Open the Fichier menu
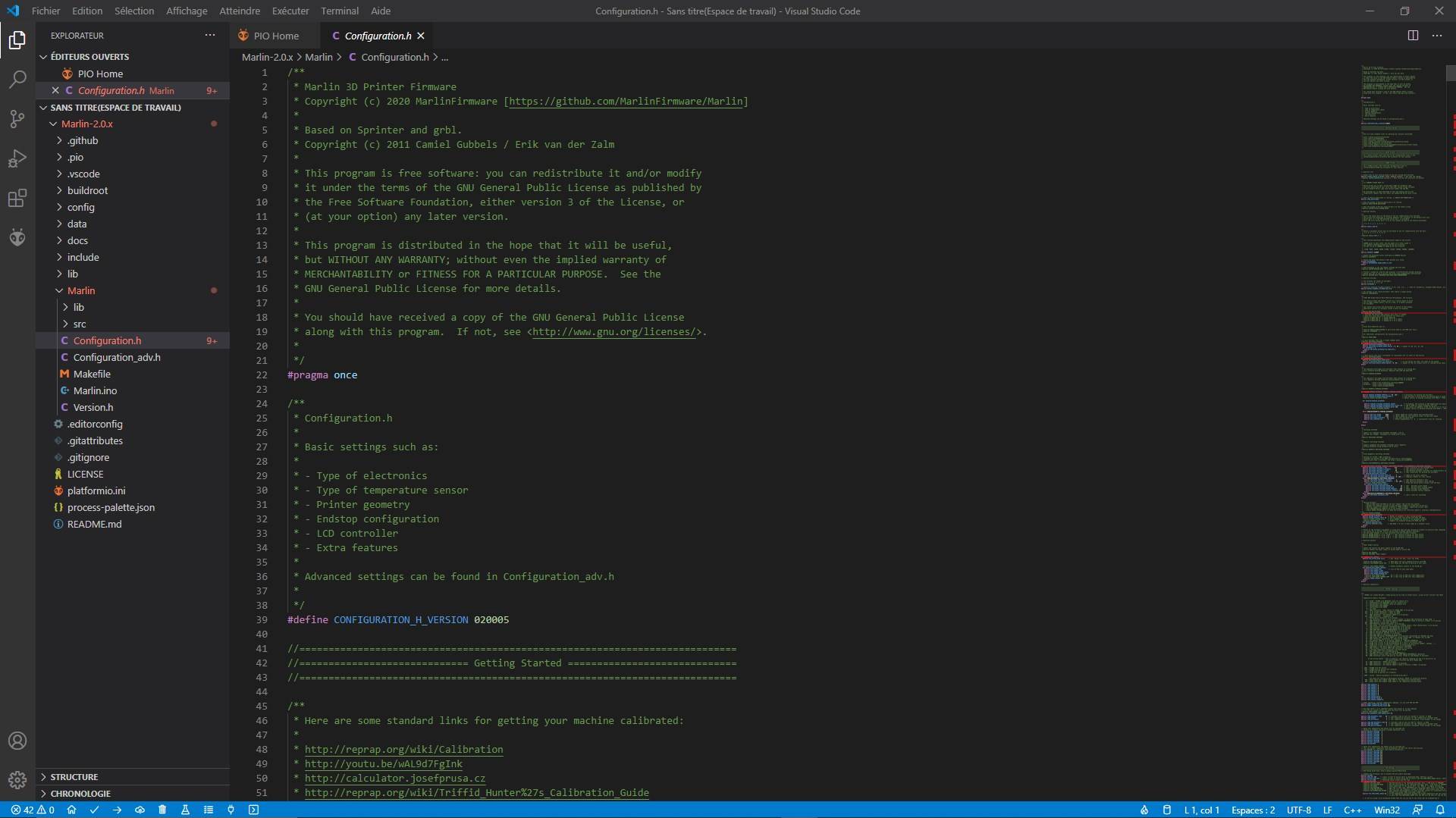 [x=45, y=11]
